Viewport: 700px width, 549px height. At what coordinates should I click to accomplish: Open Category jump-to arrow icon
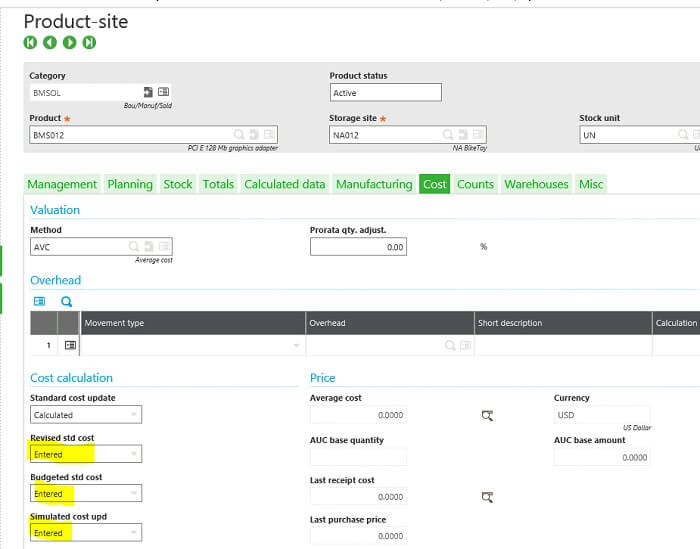tap(148, 92)
